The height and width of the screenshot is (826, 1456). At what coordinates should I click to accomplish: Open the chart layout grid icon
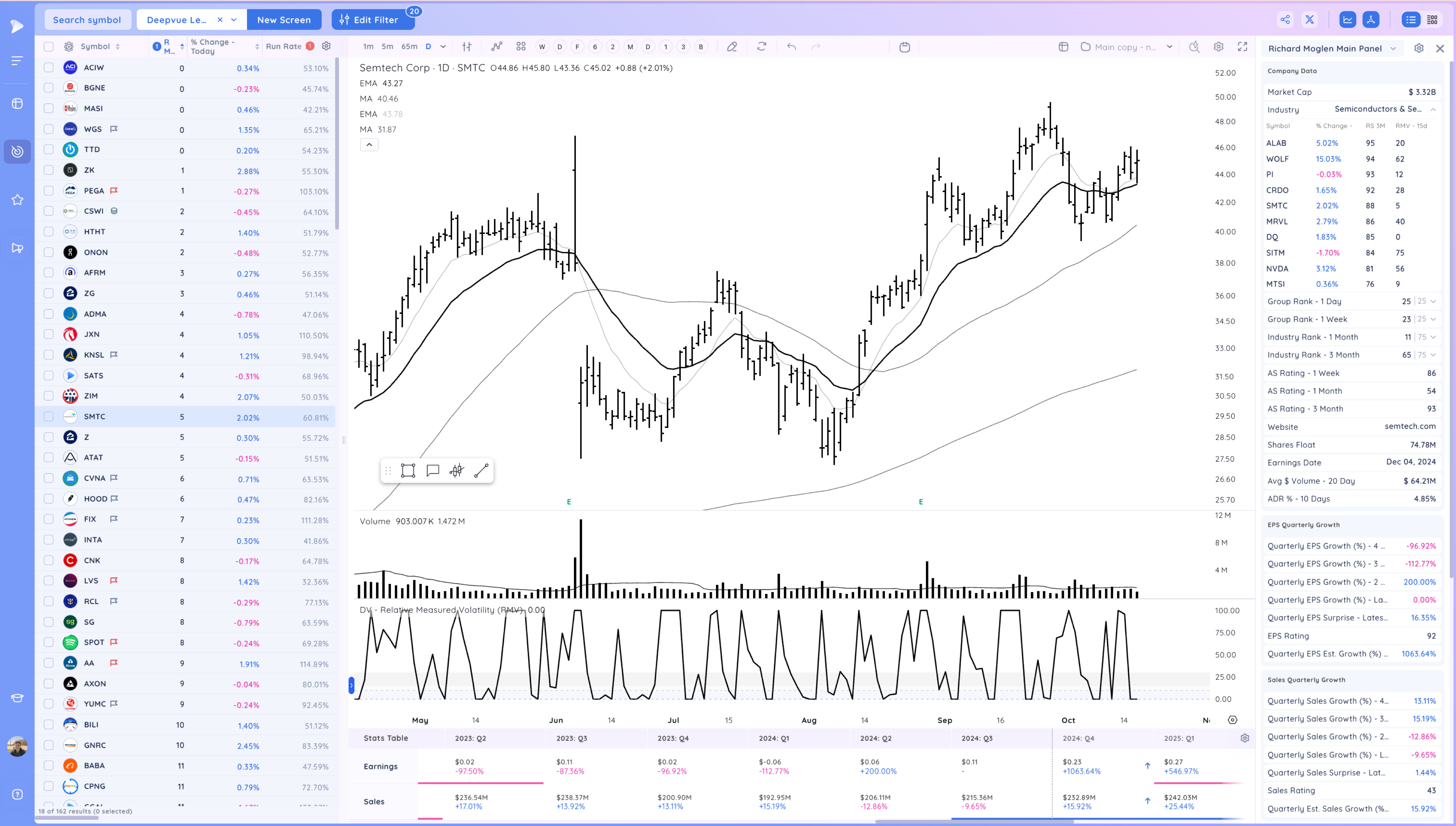point(521,47)
